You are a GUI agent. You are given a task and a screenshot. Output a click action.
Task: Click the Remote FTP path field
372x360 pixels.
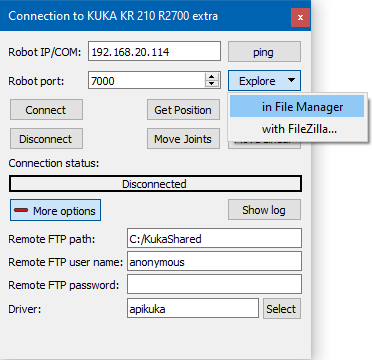(214, 238)
